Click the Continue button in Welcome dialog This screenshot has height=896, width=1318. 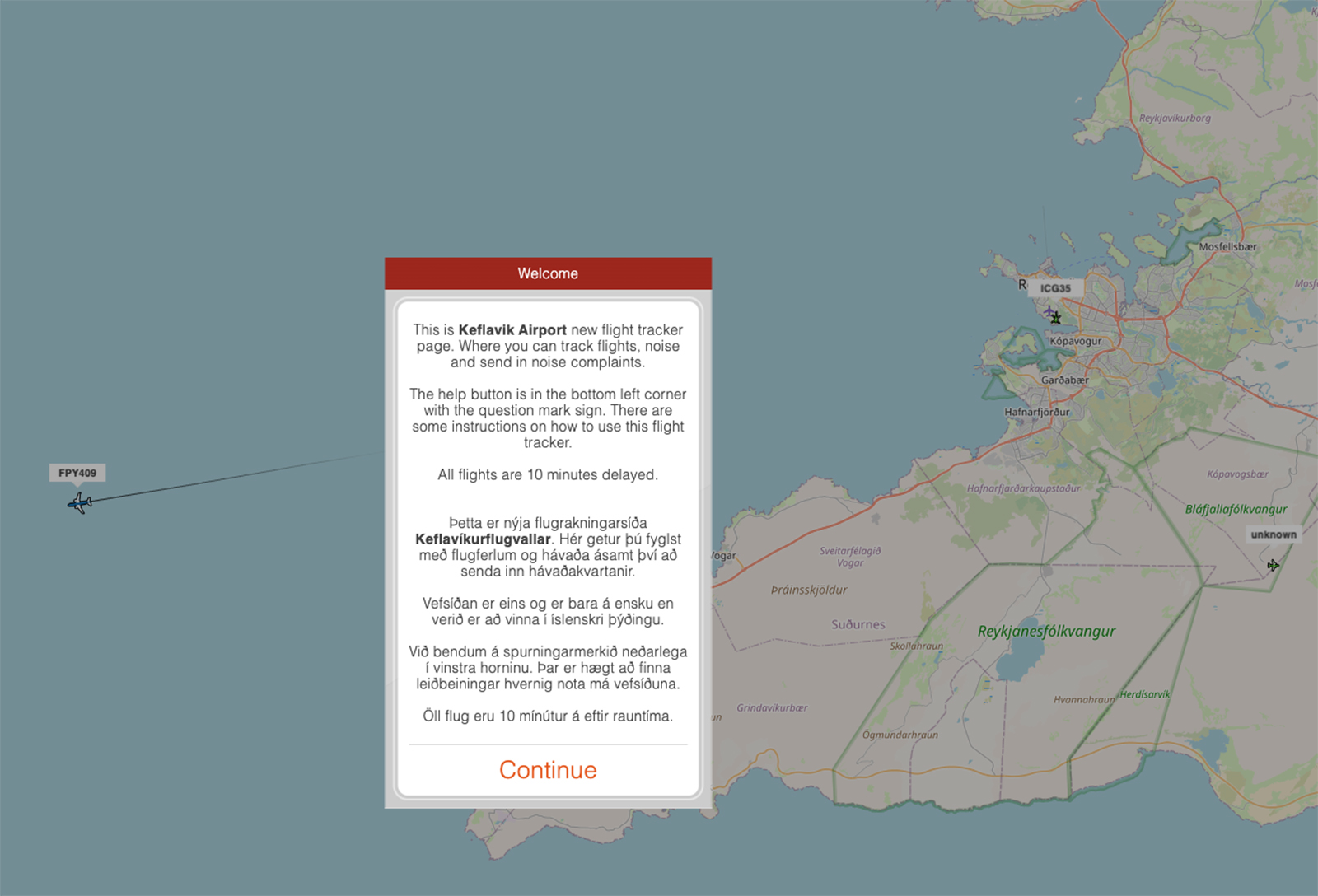click(548, 770)
